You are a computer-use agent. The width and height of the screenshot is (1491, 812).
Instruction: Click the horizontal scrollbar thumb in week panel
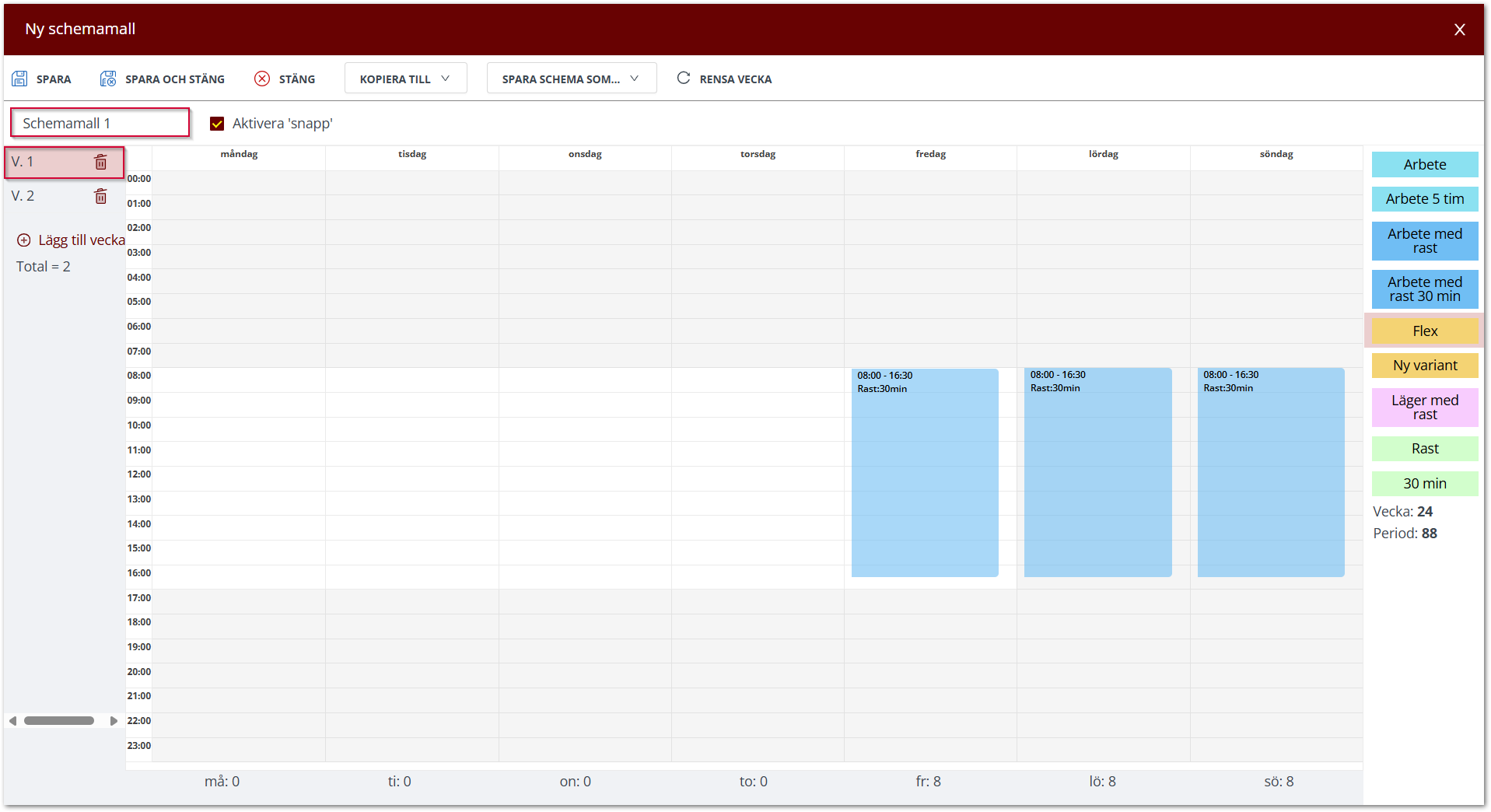(59, 721)
